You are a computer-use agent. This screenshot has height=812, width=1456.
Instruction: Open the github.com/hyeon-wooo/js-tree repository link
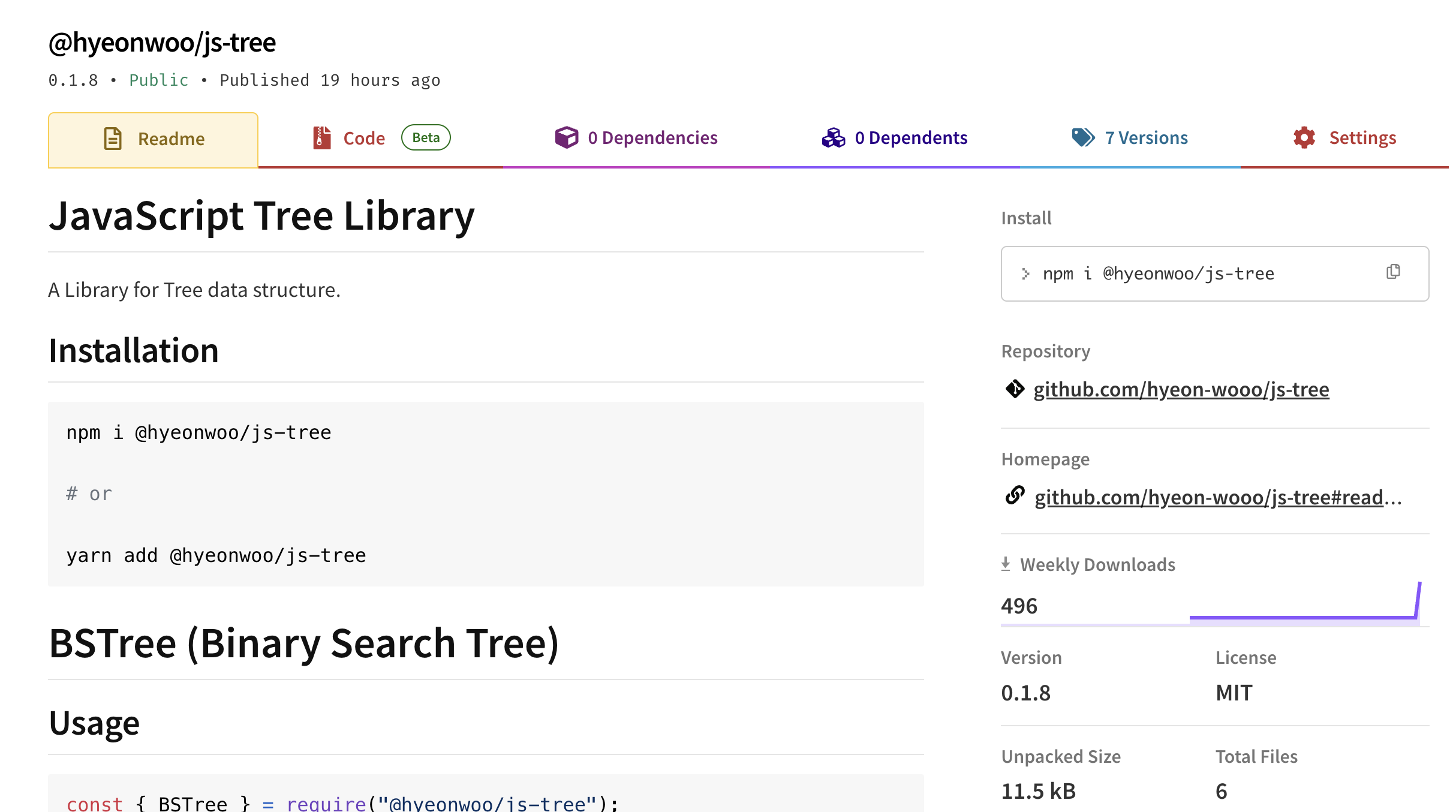pyautogui.click(x=1181, y=390)
